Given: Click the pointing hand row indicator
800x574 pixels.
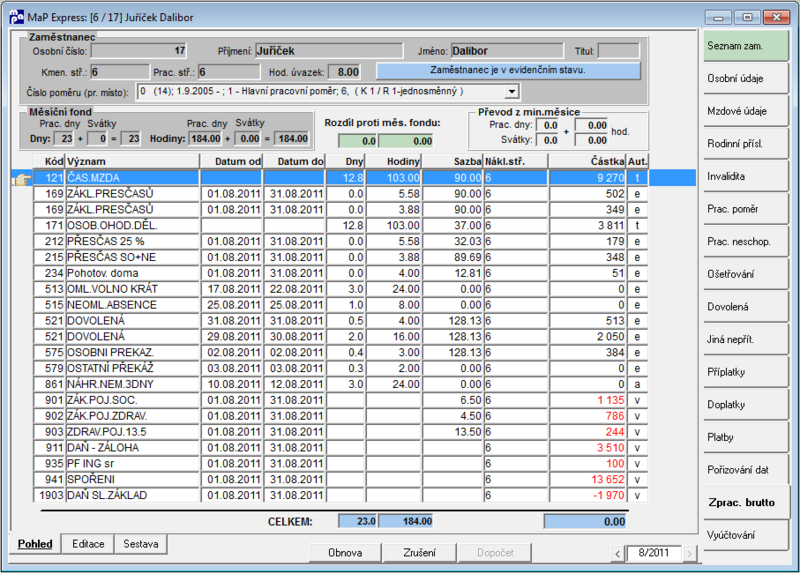Looking at the screenshot, I should coord(21,178).
